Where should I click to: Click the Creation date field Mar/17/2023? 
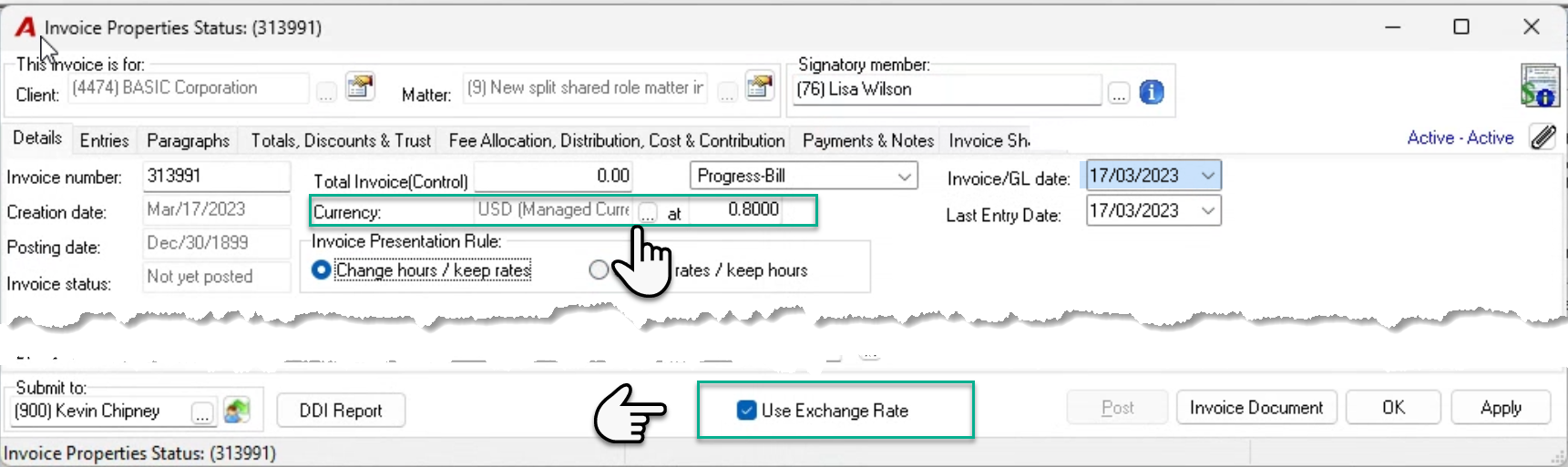217,209
